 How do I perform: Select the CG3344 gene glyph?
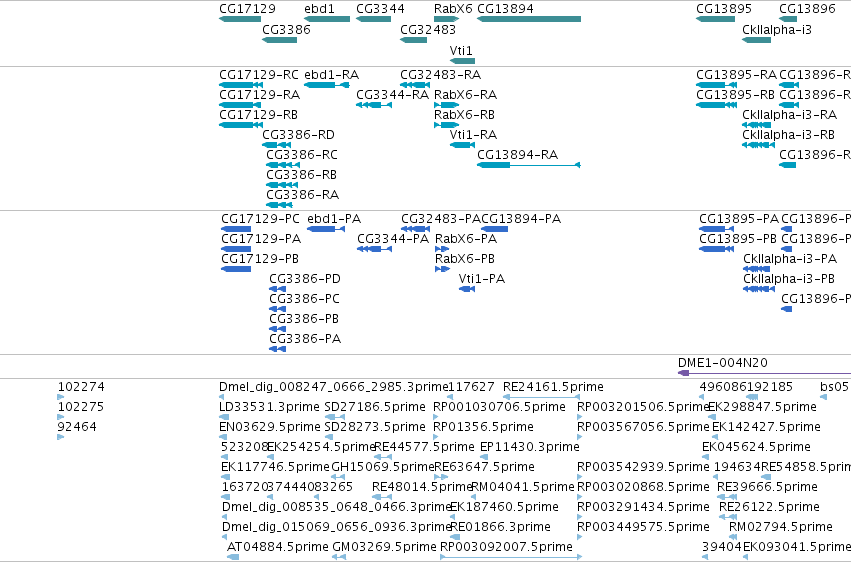373,19
